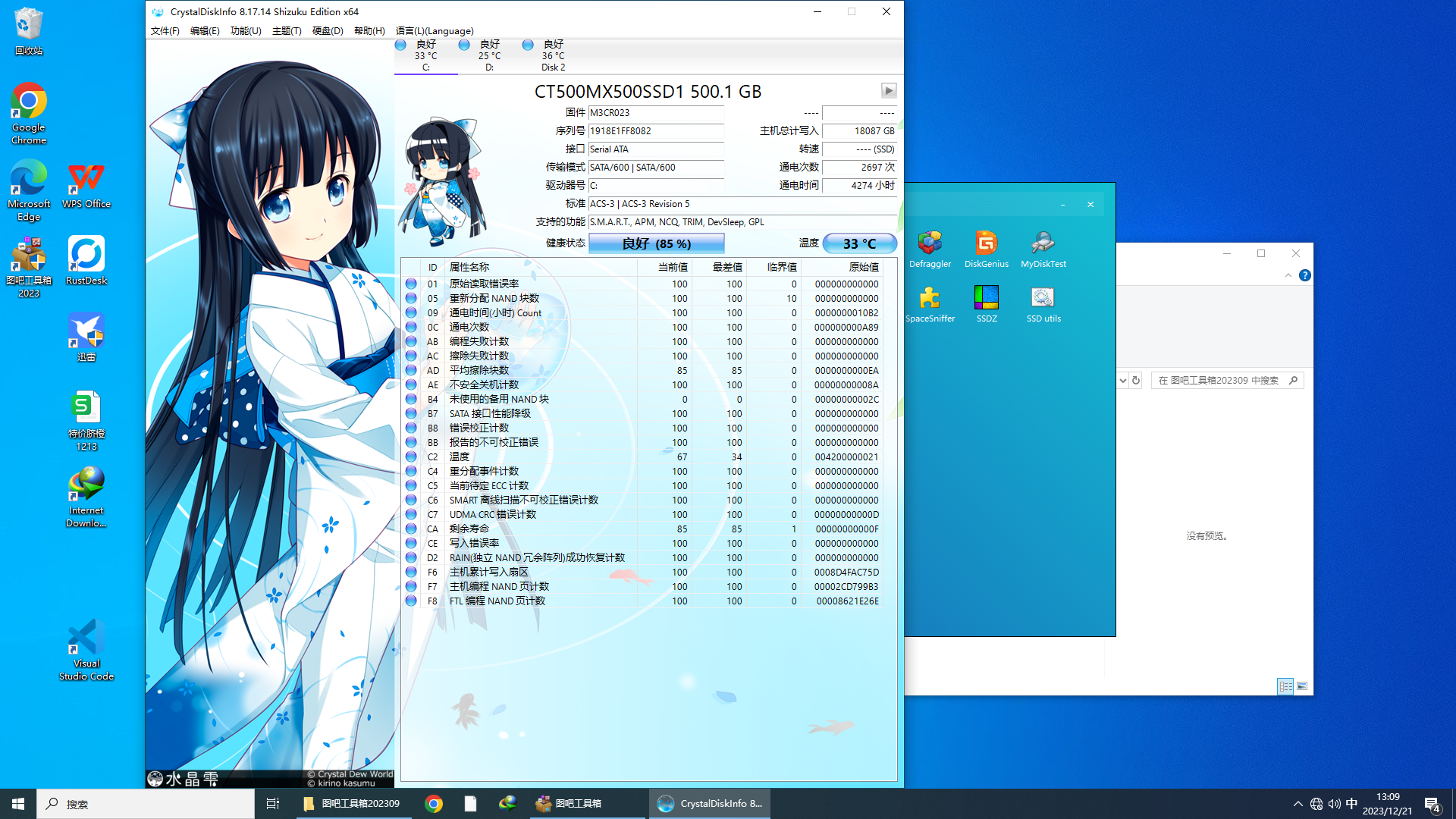Expand the Explorer ribbon chevron

pos(1288,275)
